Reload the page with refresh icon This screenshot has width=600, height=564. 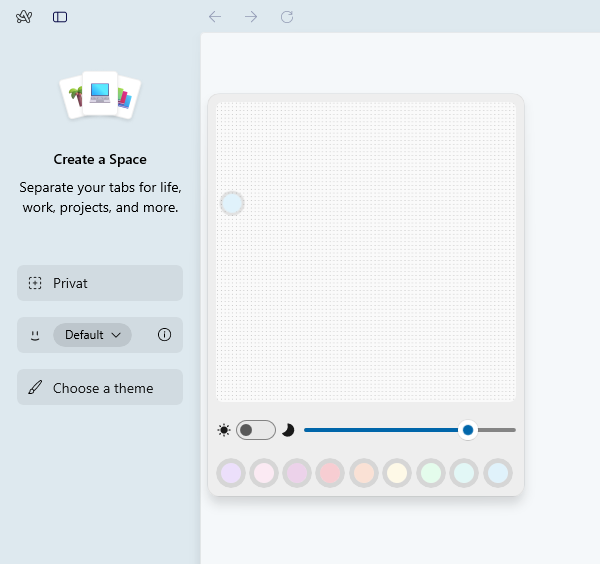coord(287,17)
